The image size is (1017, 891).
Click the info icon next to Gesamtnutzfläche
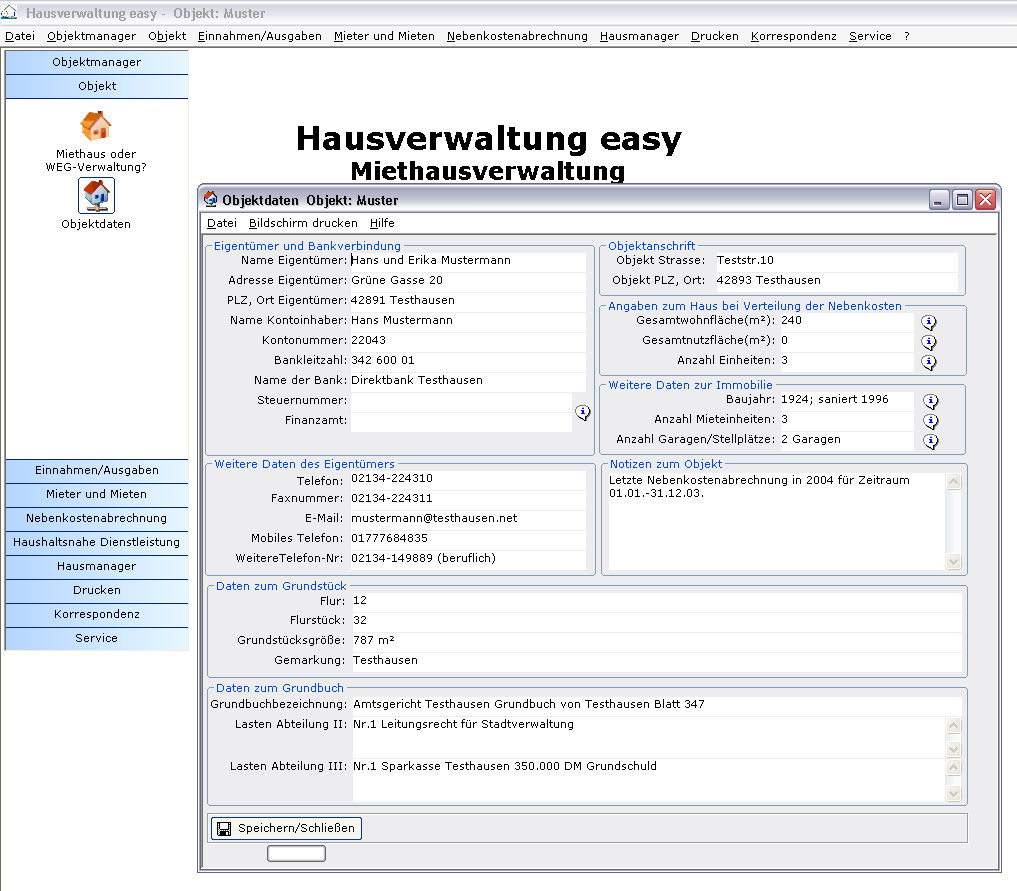click(x=929, y=342)
